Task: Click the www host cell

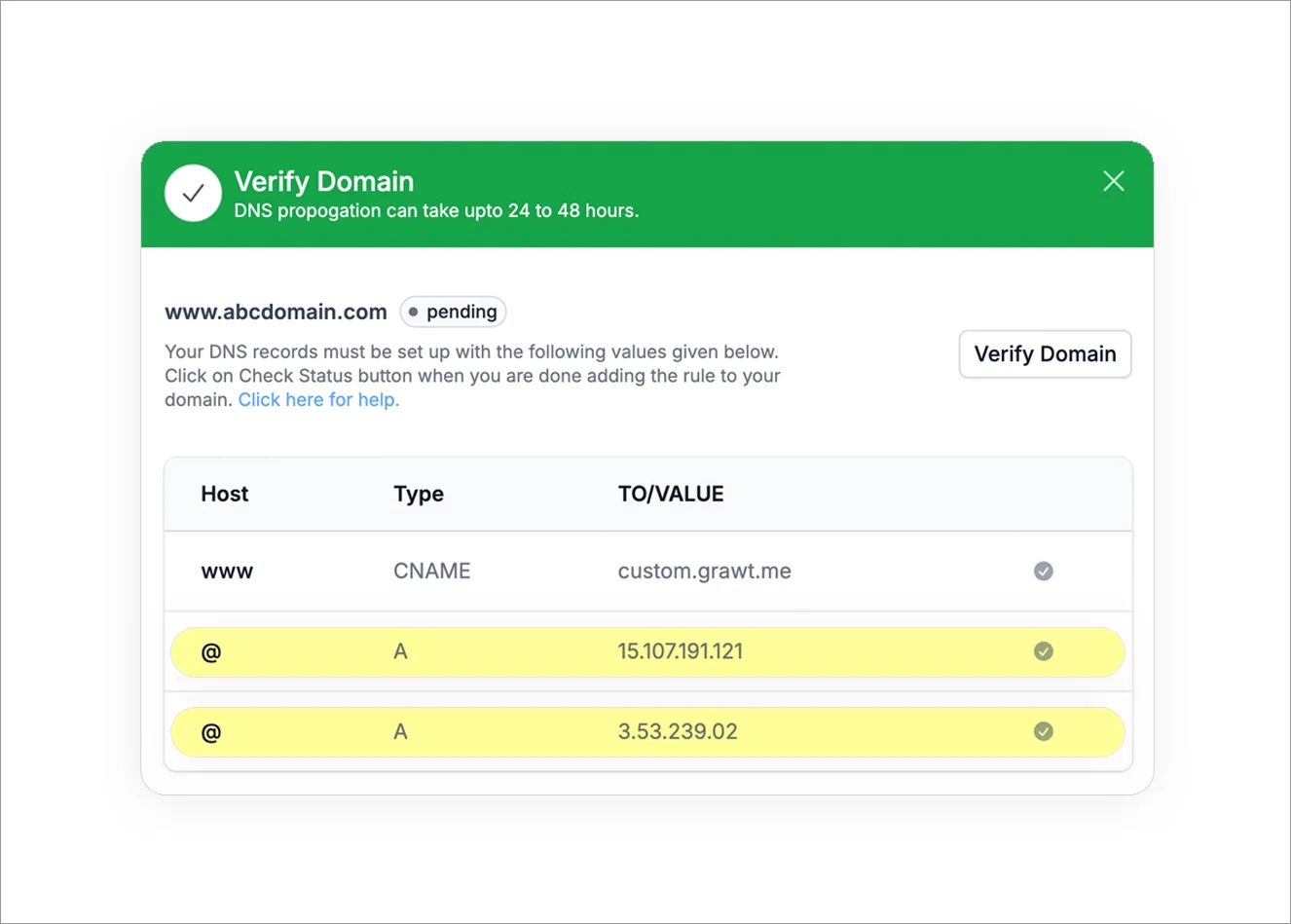Action: pyautogui.click(x=227, y=572)
